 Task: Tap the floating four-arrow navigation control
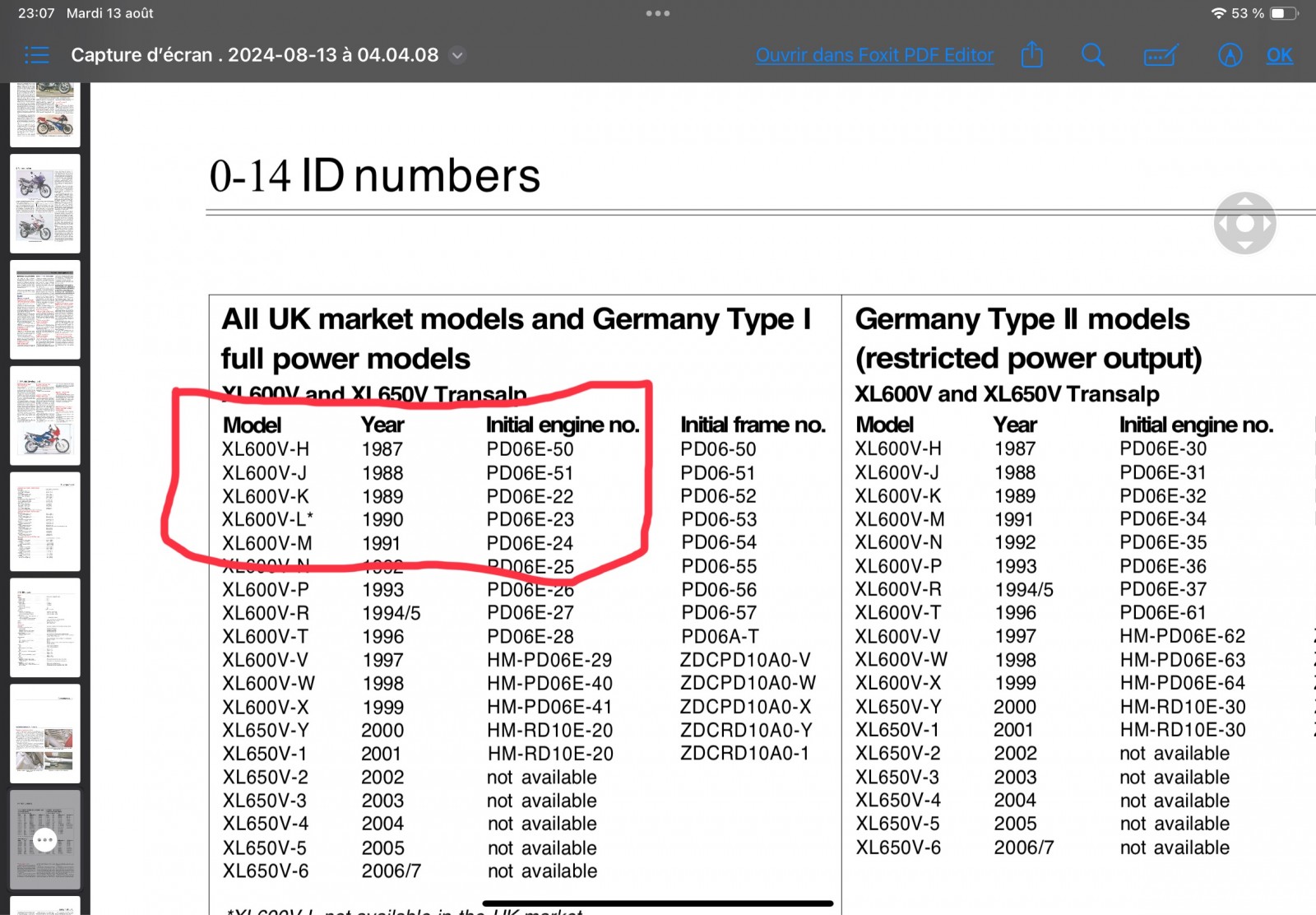1244,223
